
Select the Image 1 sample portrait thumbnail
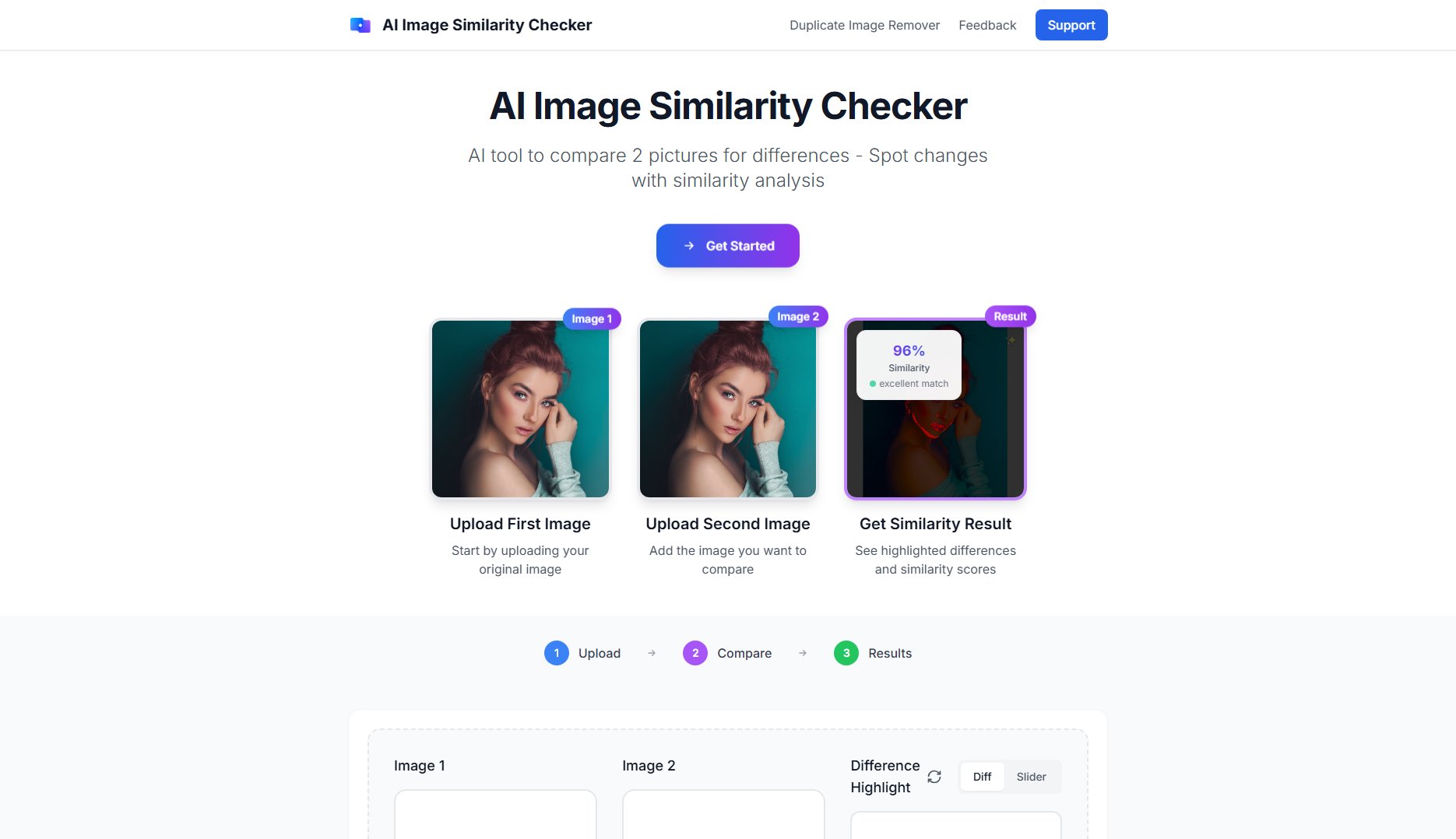(520, 409)
